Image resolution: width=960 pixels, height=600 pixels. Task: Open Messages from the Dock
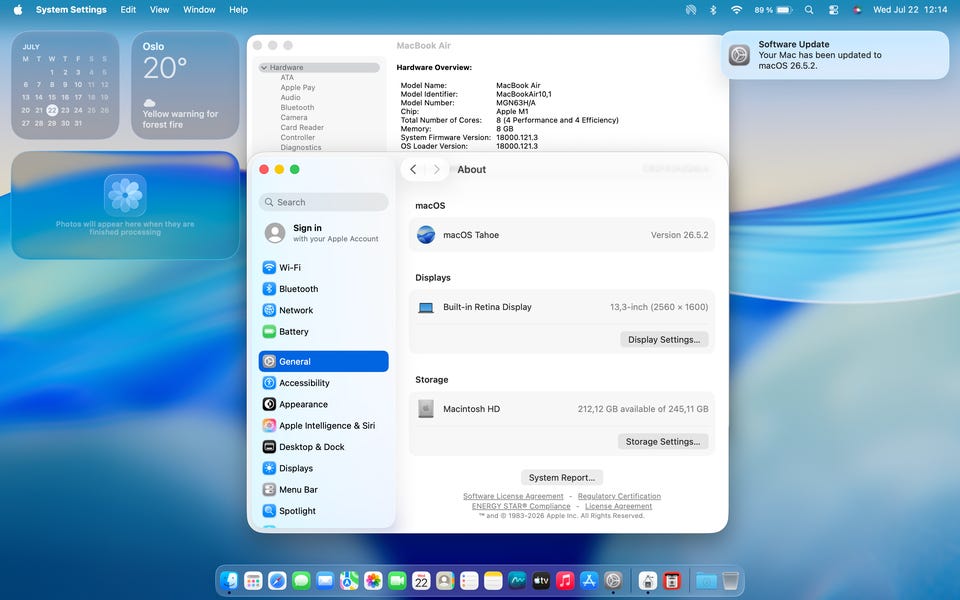click(x=301, y=580)
